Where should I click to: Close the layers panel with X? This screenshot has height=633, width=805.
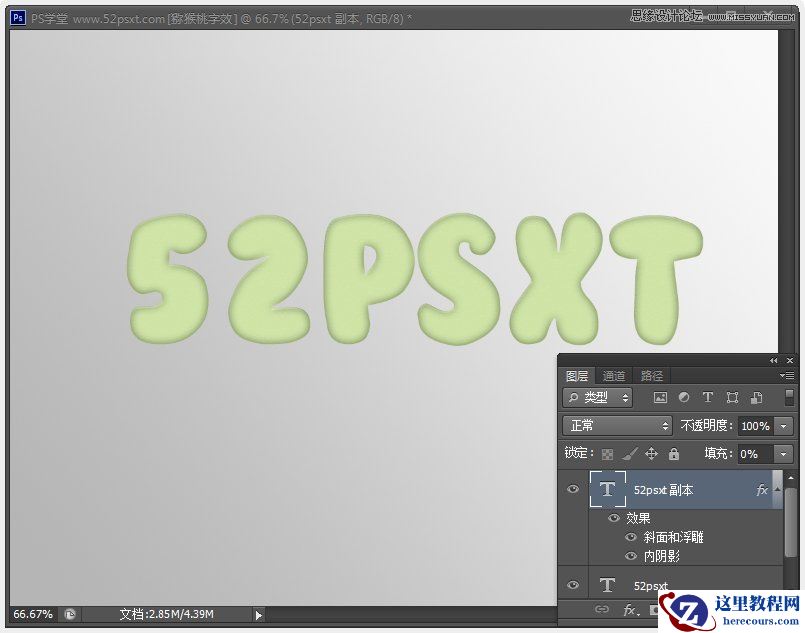(790, 361)
